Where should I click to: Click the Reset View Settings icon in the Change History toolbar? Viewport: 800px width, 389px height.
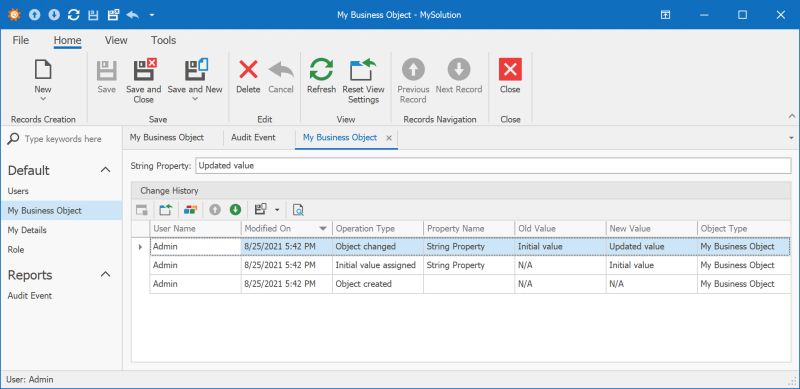166,209
